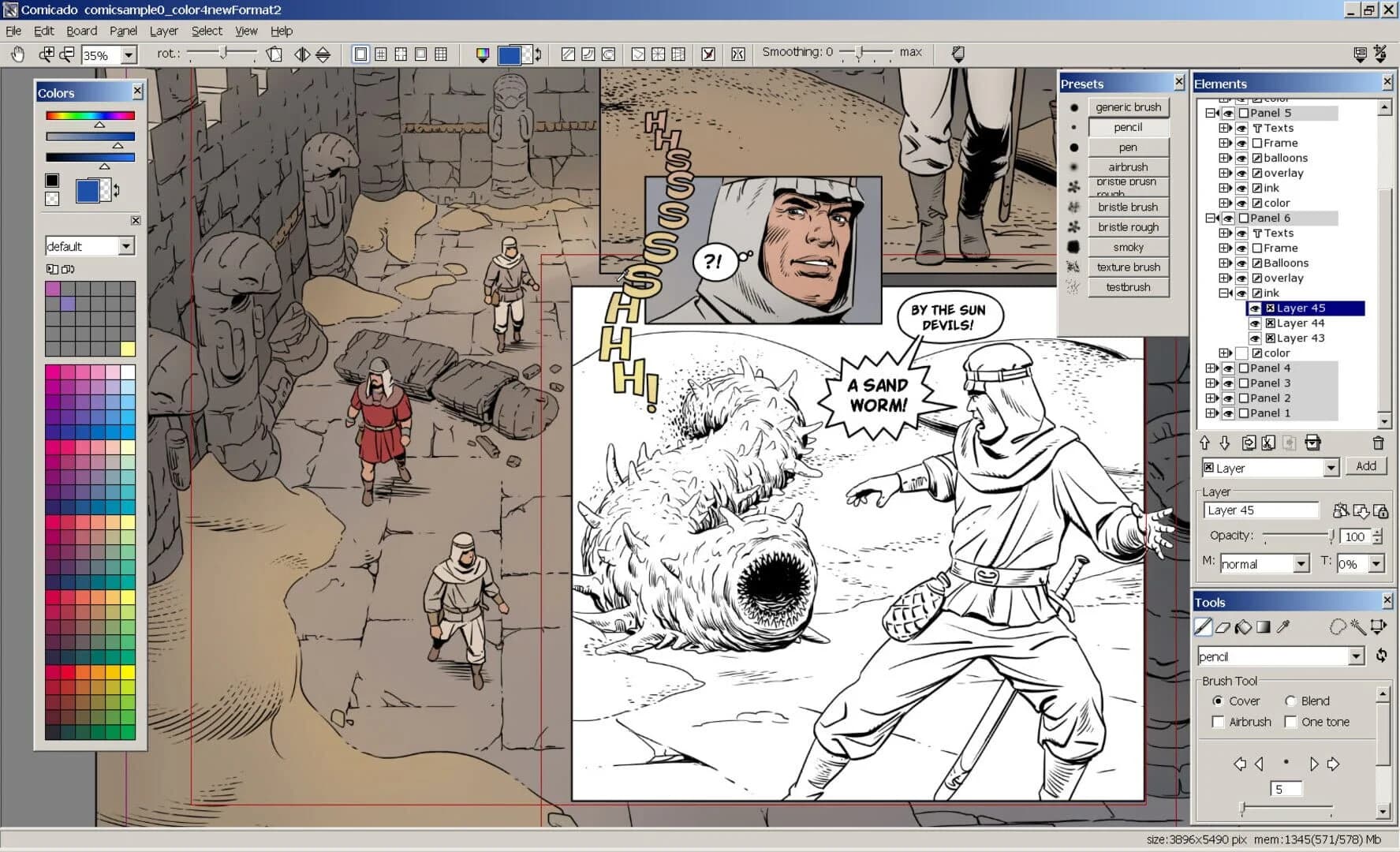Open the color wheel picker in the toolbar
The height and width of the screenshot is (852, 1400).
(483, 53)
